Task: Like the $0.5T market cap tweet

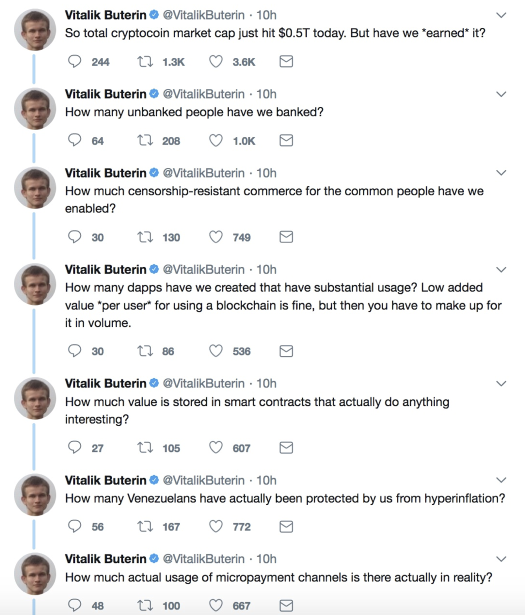Action: pyautogui.click(x=216, y=62)
